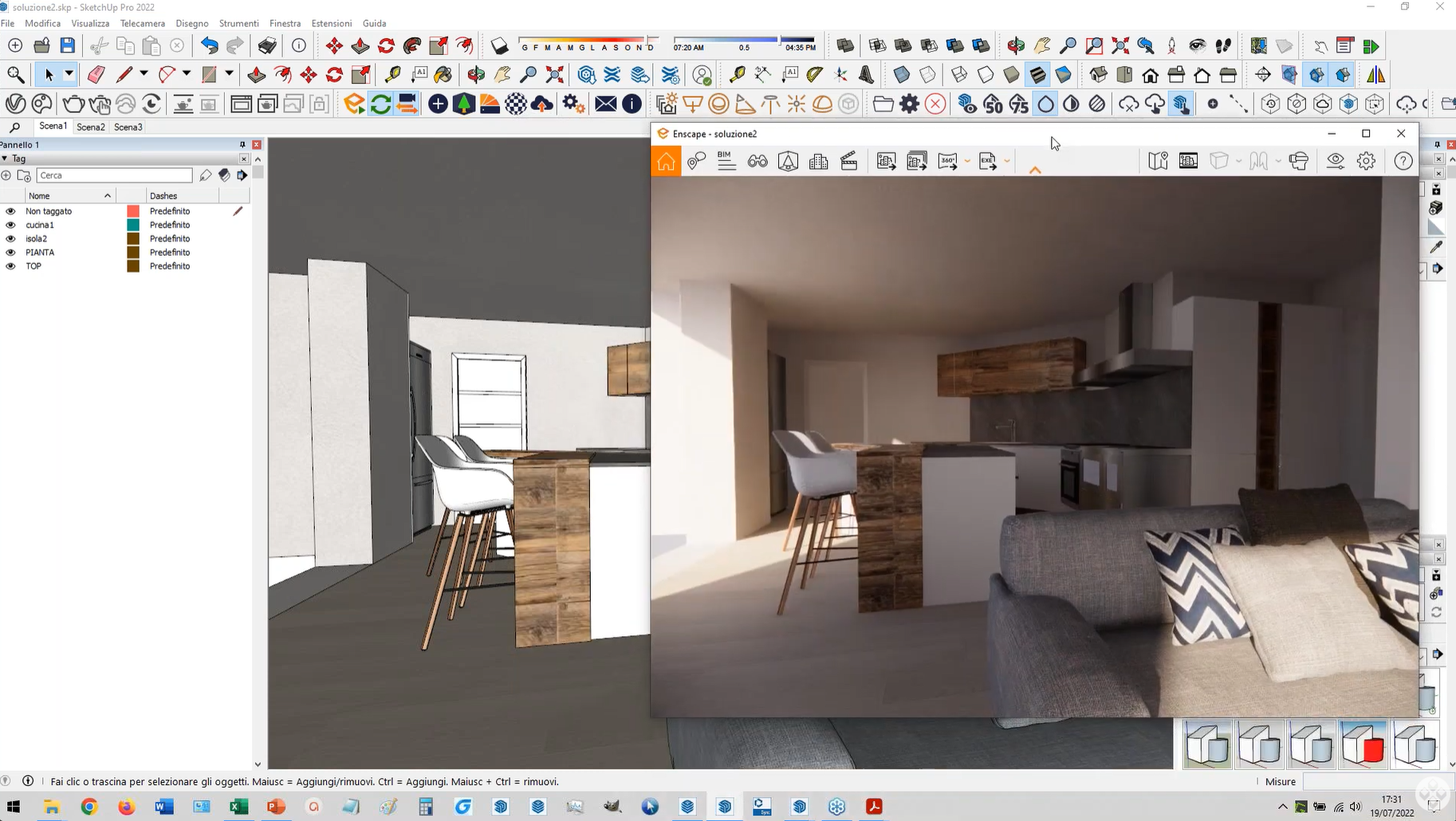
Task: Click the Enscape Home view icon
Action: [666, 161]
